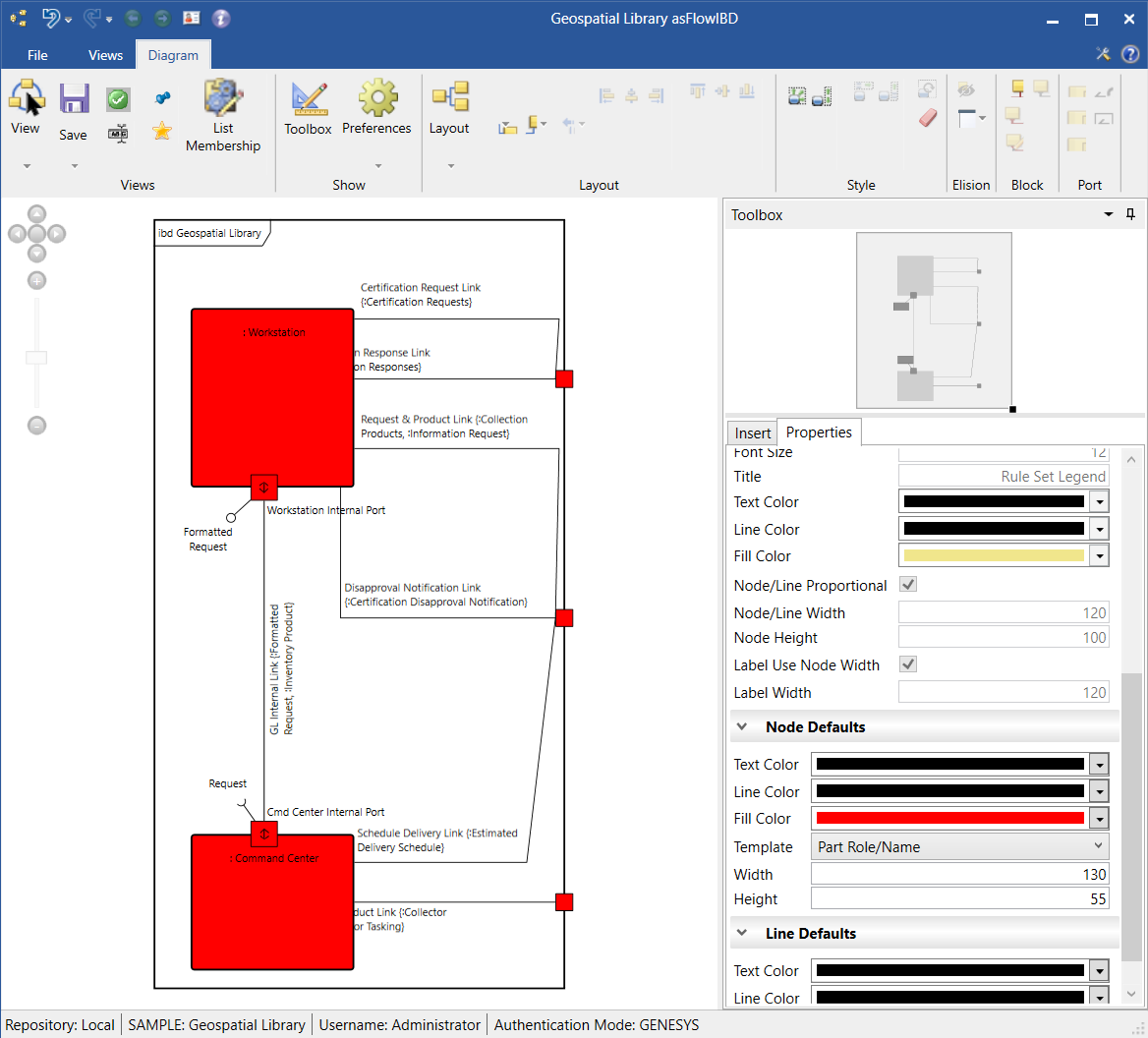Viewport: 1148px width, 1038px height.
Task: Click the Save diagram icon
Action: (x=74, y=100)
